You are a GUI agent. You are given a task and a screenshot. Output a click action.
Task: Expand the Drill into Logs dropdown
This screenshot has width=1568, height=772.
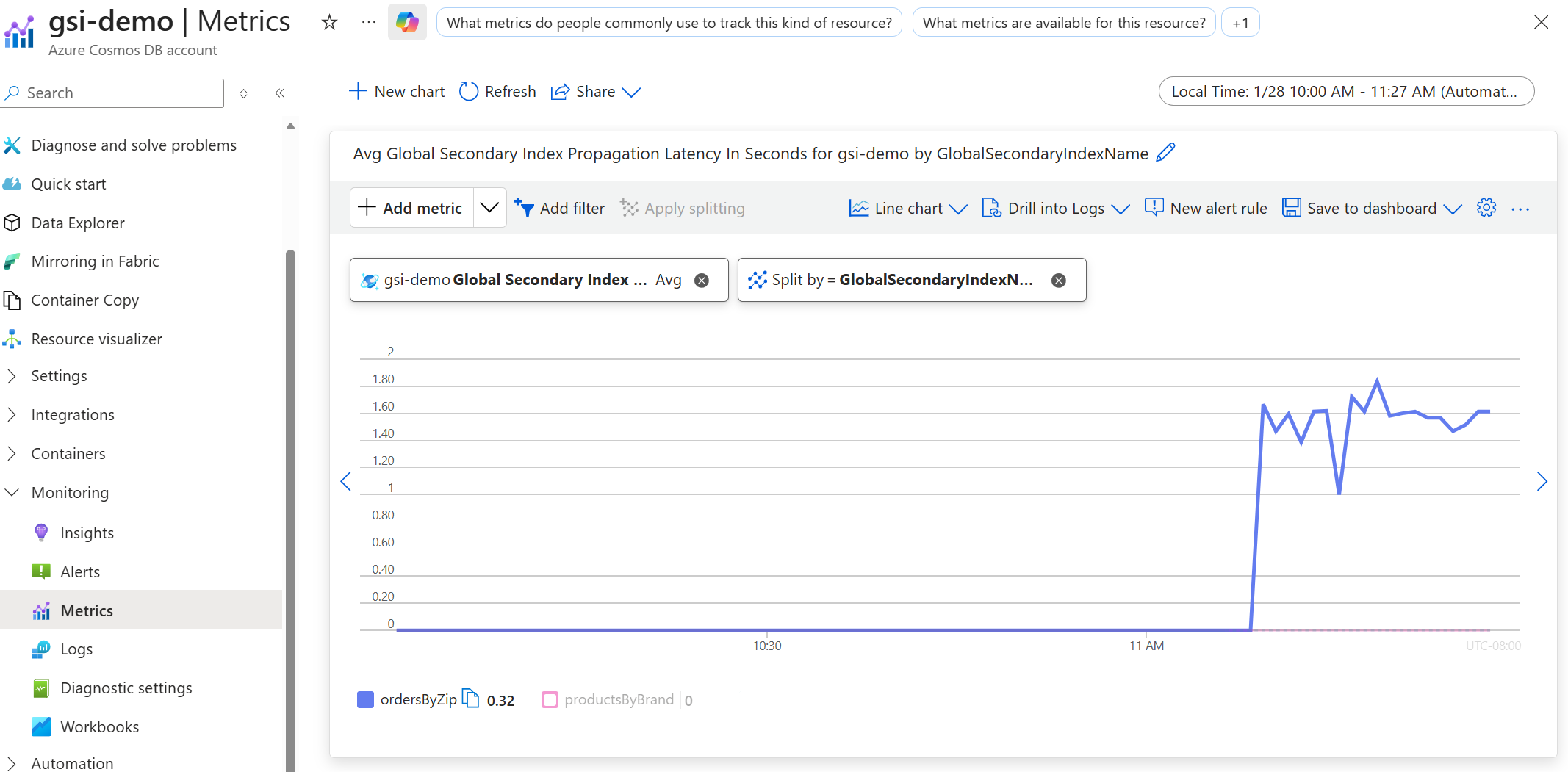(x=1121, y=208)
